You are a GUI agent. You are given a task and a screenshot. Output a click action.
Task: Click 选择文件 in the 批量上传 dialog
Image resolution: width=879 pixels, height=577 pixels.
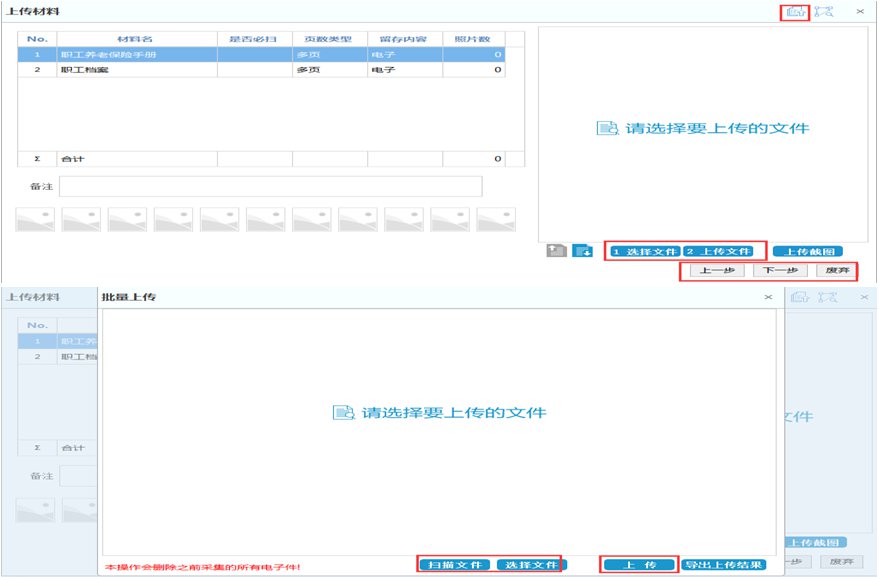531,565
